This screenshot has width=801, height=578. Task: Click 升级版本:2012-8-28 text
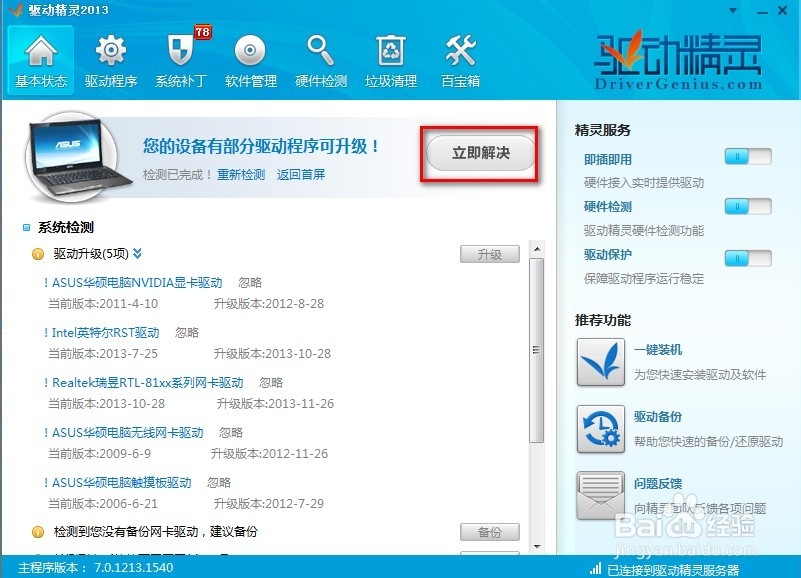pyautogui.click(x=269, y=304)
